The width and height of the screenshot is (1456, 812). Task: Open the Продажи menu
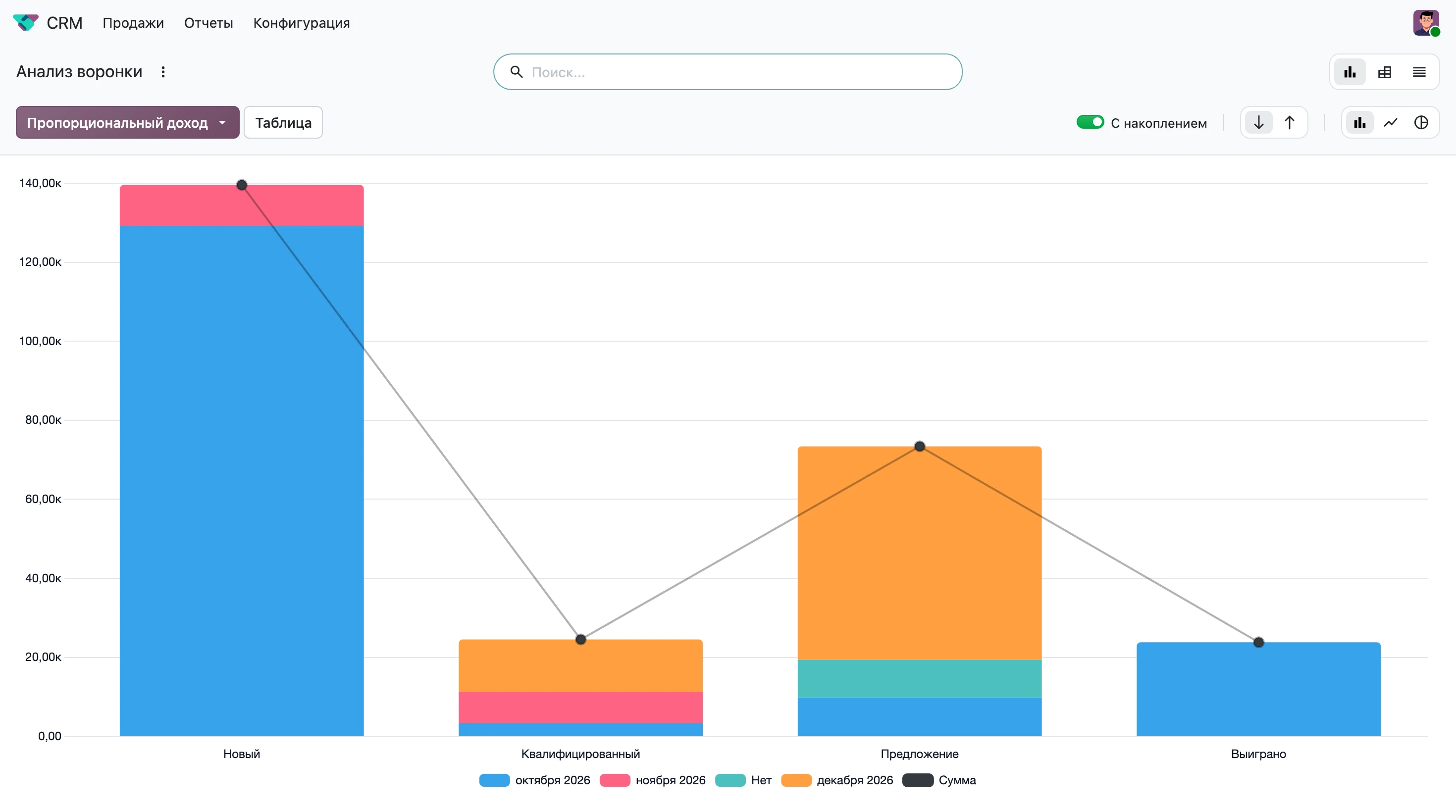click(x=133, y=23)
